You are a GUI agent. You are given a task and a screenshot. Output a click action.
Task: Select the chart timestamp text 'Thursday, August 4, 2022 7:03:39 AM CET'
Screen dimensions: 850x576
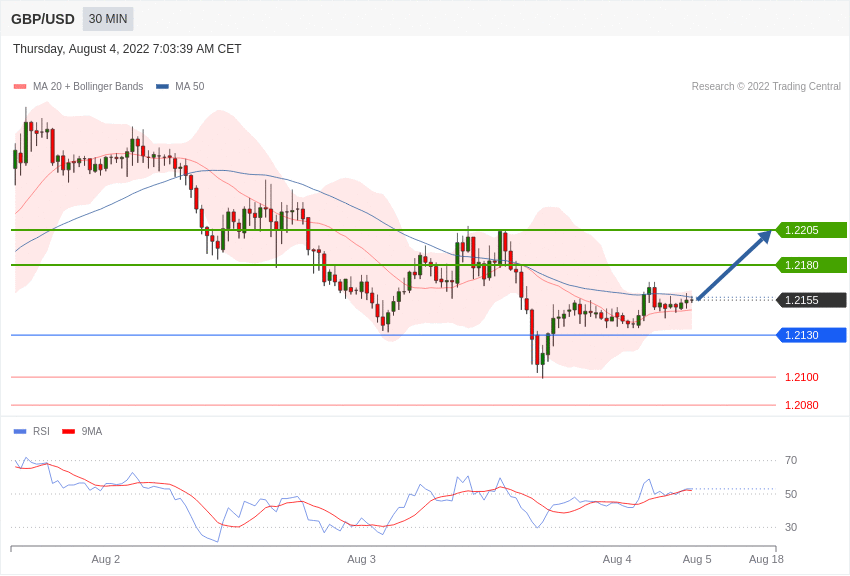point(127,49)
